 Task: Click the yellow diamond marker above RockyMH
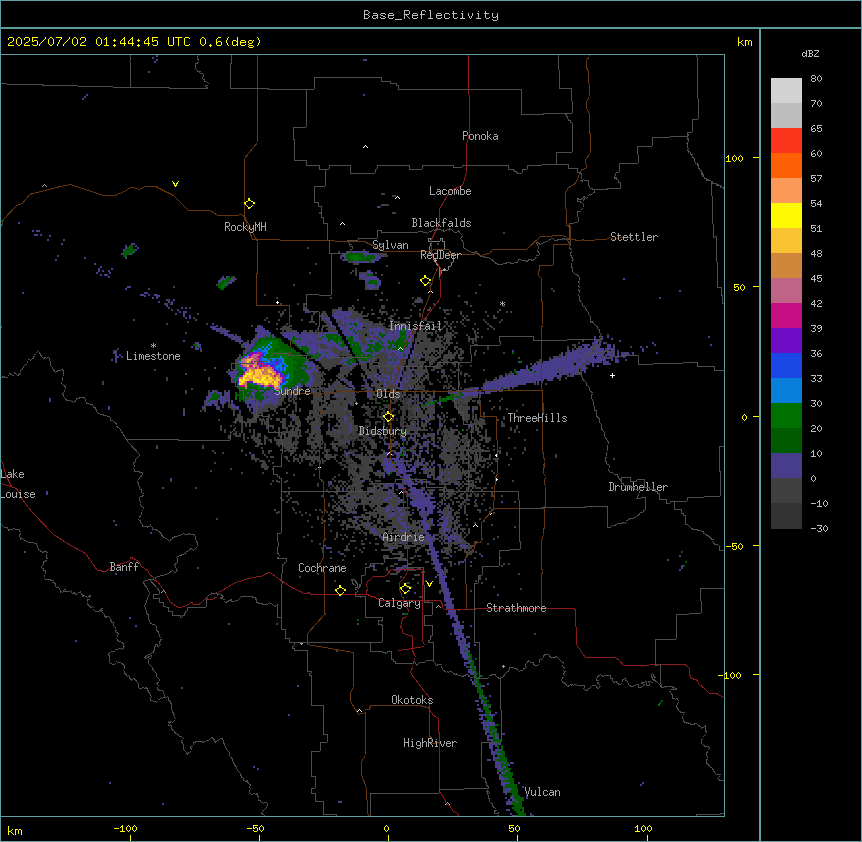click(x=249, y=204)
